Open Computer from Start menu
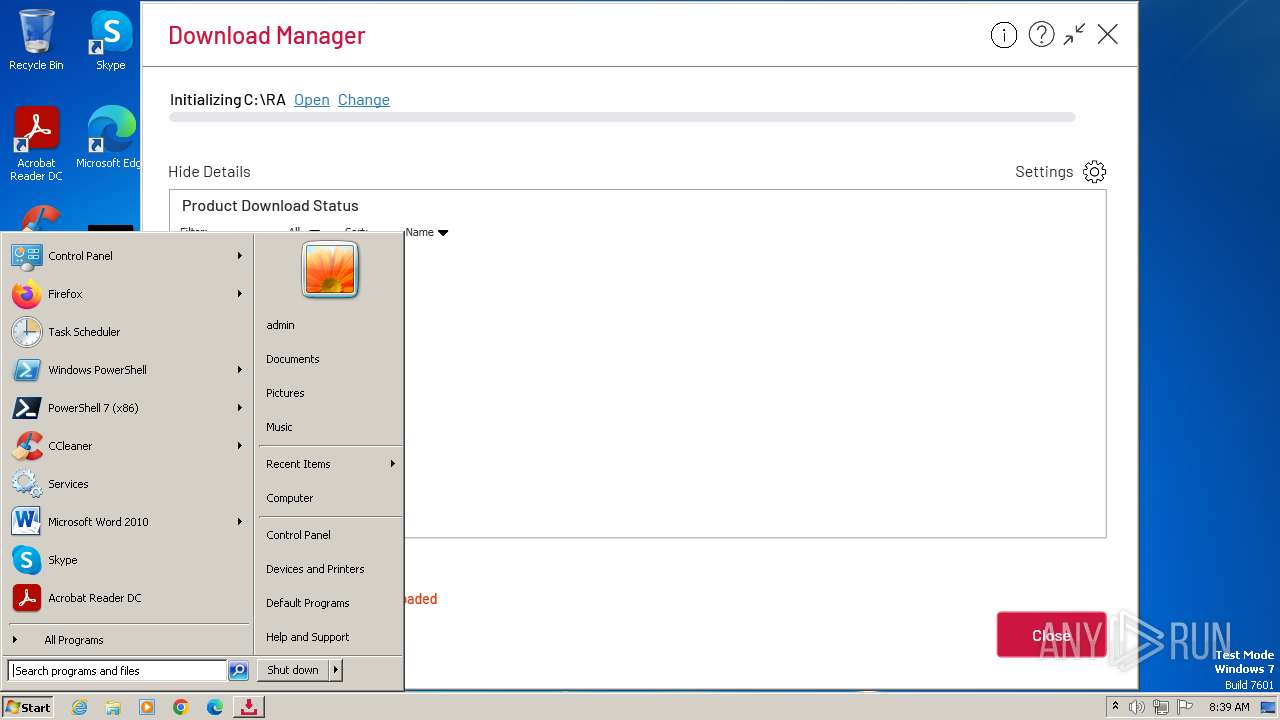Screen dimensions: 1280x720 [330, 498]
